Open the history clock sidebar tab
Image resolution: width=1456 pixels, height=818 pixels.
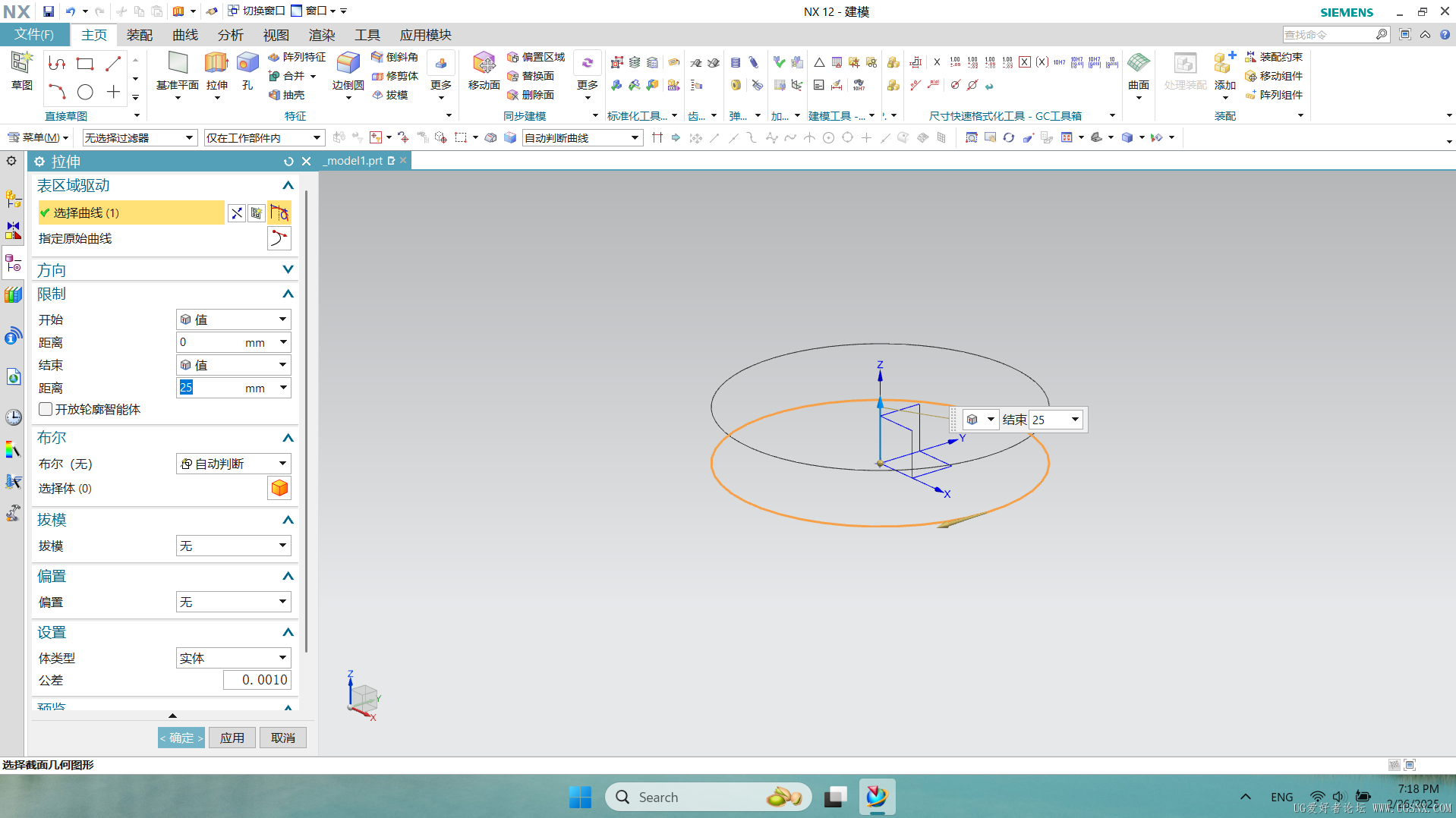[13, 417]
